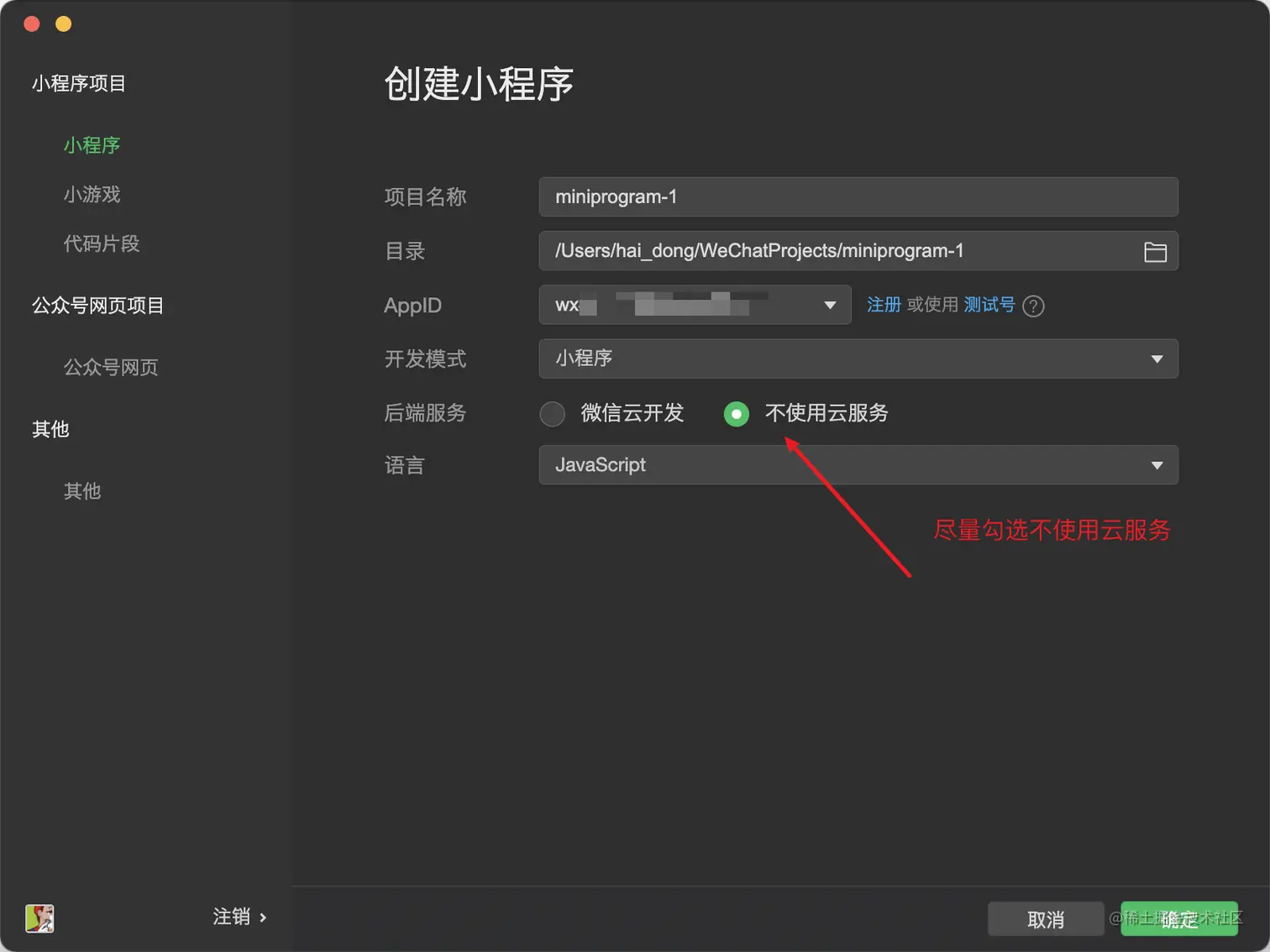Viewport: 1270px width, 952px height.
Task: Cancel the dialog with 取消
Action: pyautogui.click(x=1046, y=919)
